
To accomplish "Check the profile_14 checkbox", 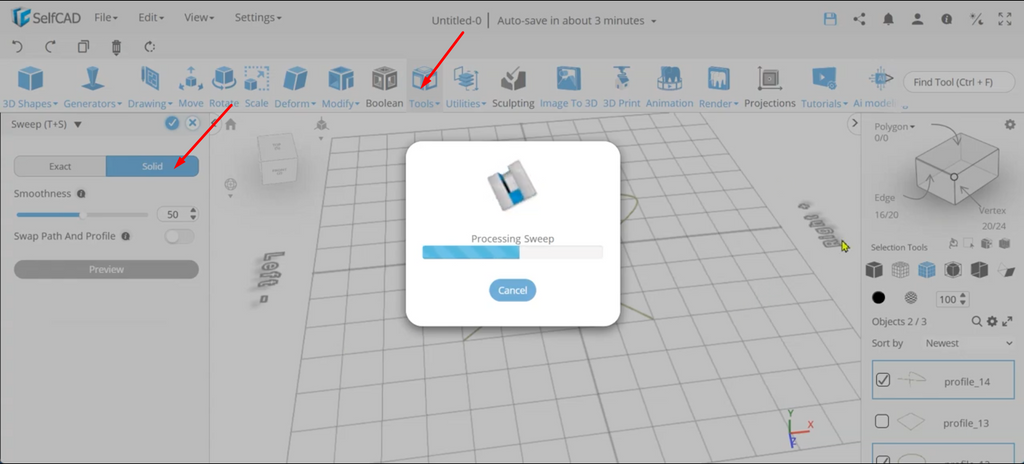I will [x=883, y=380].
